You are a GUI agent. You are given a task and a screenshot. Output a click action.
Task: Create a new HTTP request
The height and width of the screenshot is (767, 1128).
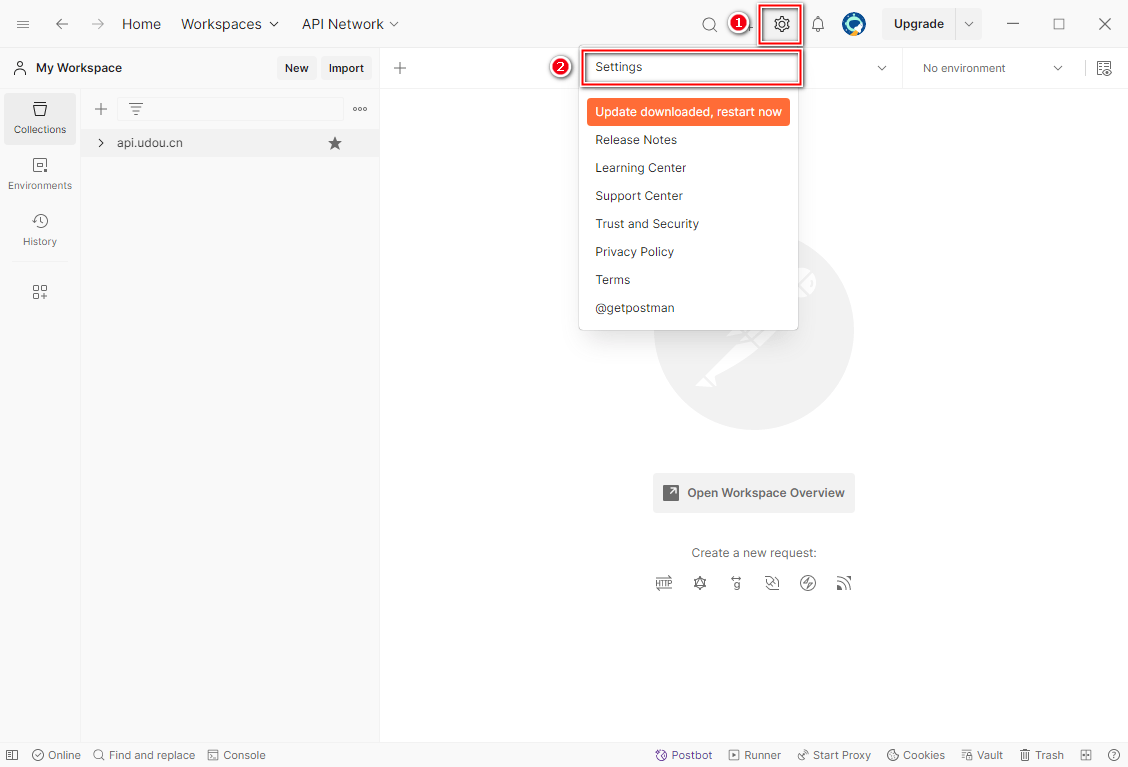click(x=664, y=583)
